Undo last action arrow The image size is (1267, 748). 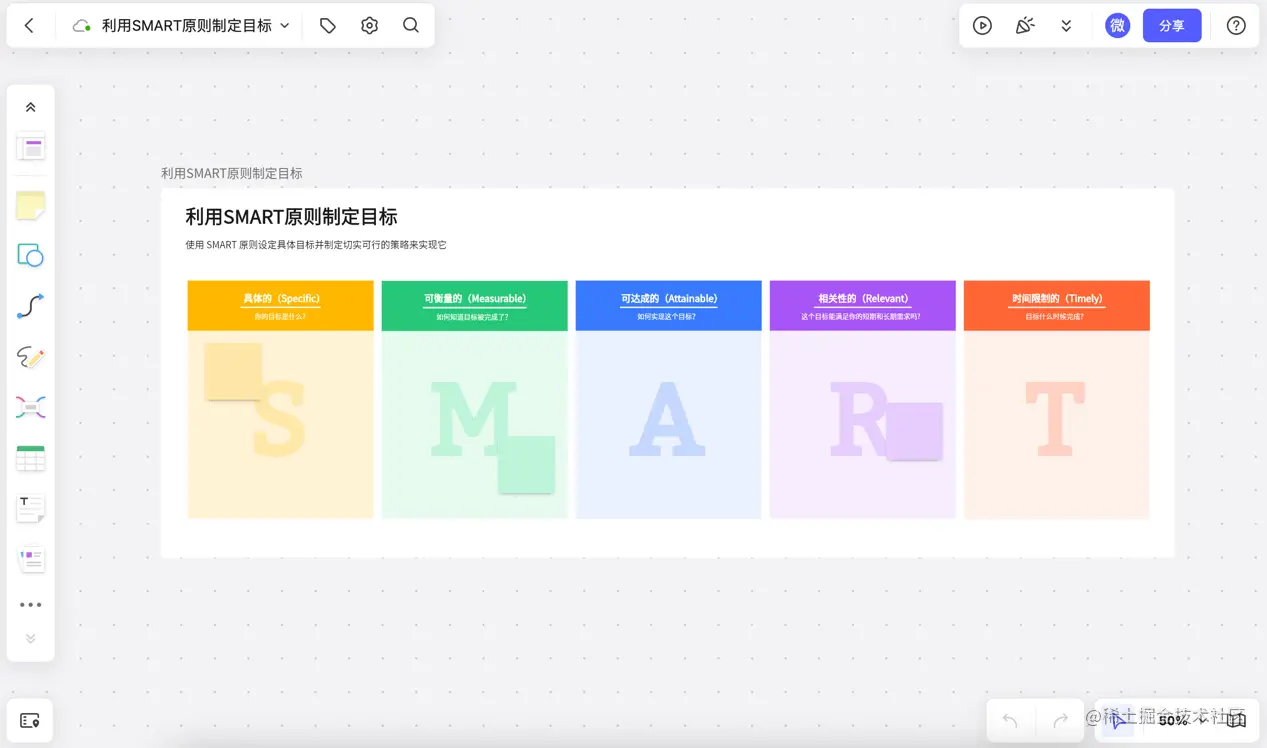(x=1010, y=720)
